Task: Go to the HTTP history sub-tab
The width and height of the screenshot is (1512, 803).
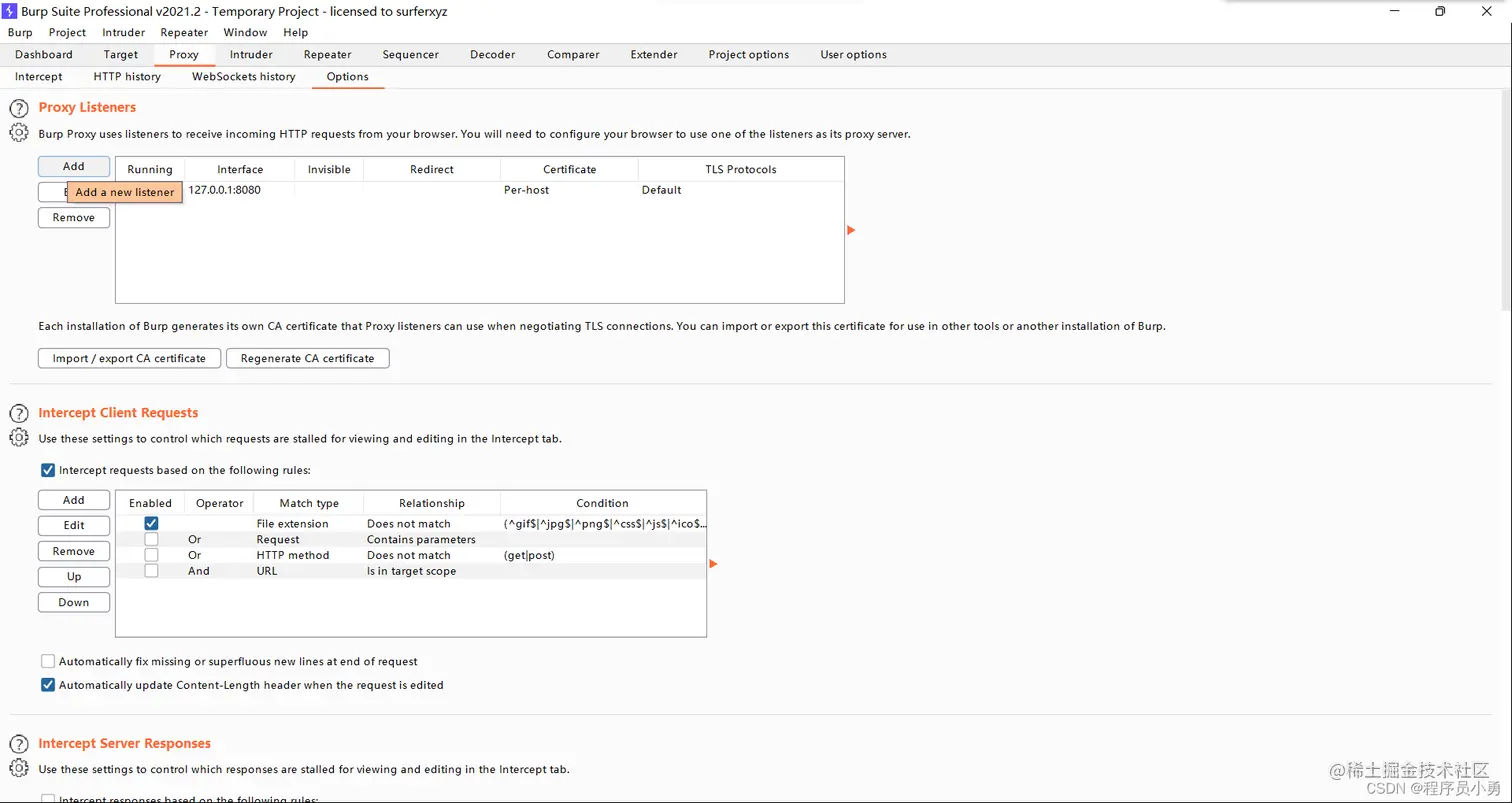Action: pyautogui.click(x=127, y=76)
